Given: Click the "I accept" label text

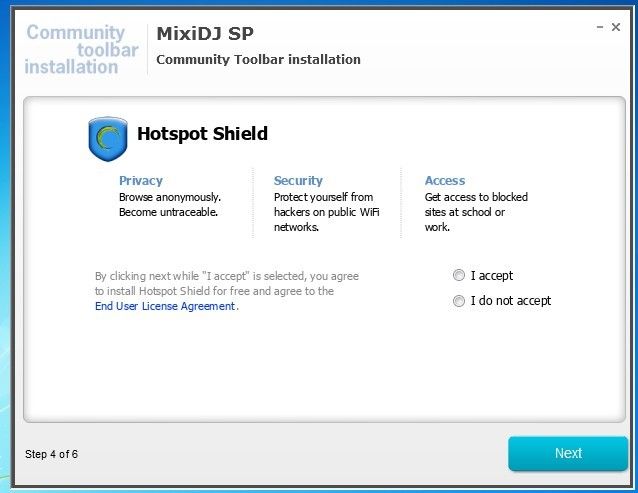Looking at the screenshot, I should [x=492, y=276].
